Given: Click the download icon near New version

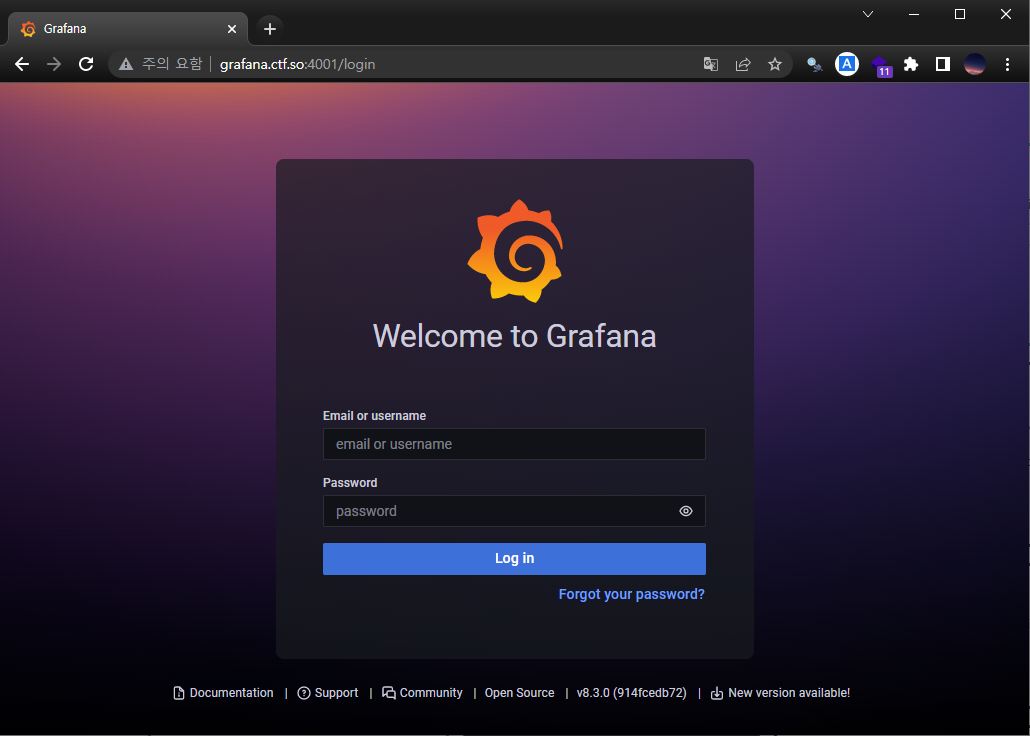Looking at the screenshot, I should [717, 693].
